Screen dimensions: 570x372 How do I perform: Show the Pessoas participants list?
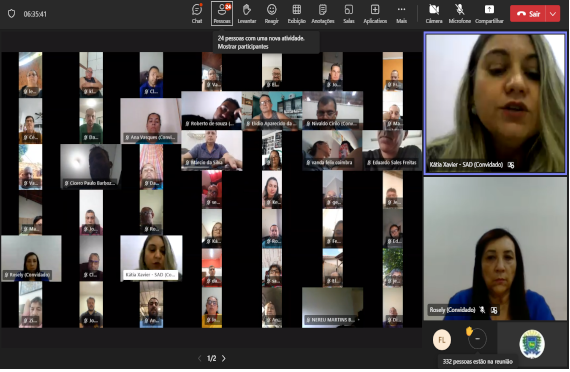click(222, 13)
